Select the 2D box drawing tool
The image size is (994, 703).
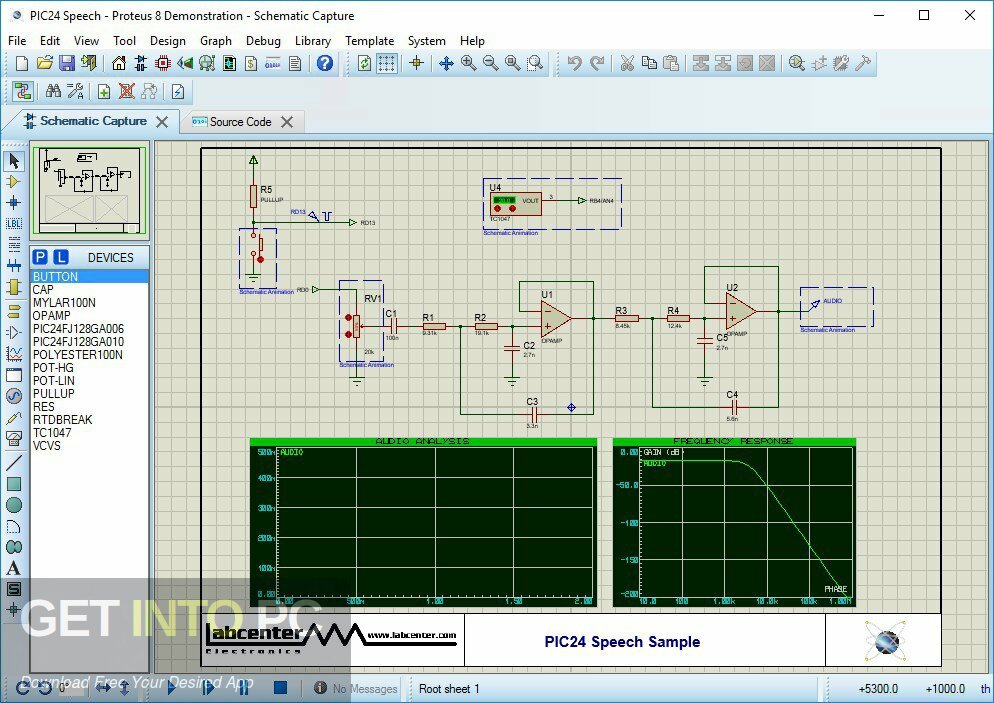coord(14,484)
